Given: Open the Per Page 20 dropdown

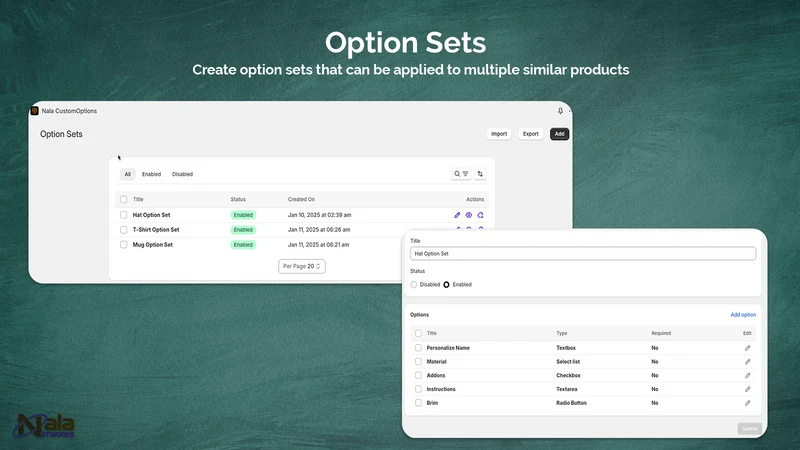Looking at the screenshot, I should click(x=302, y=266).
